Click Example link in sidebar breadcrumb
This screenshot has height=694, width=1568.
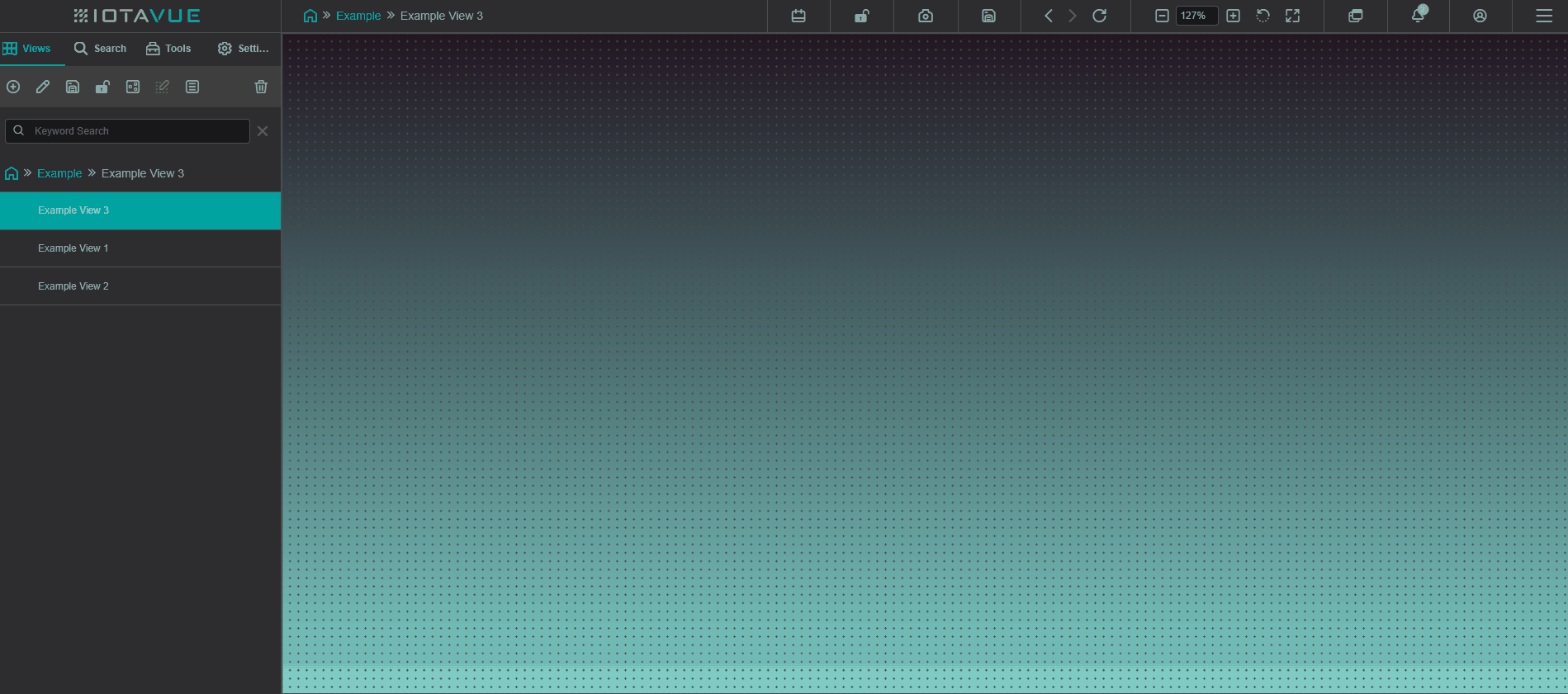[x=59, y=173]
